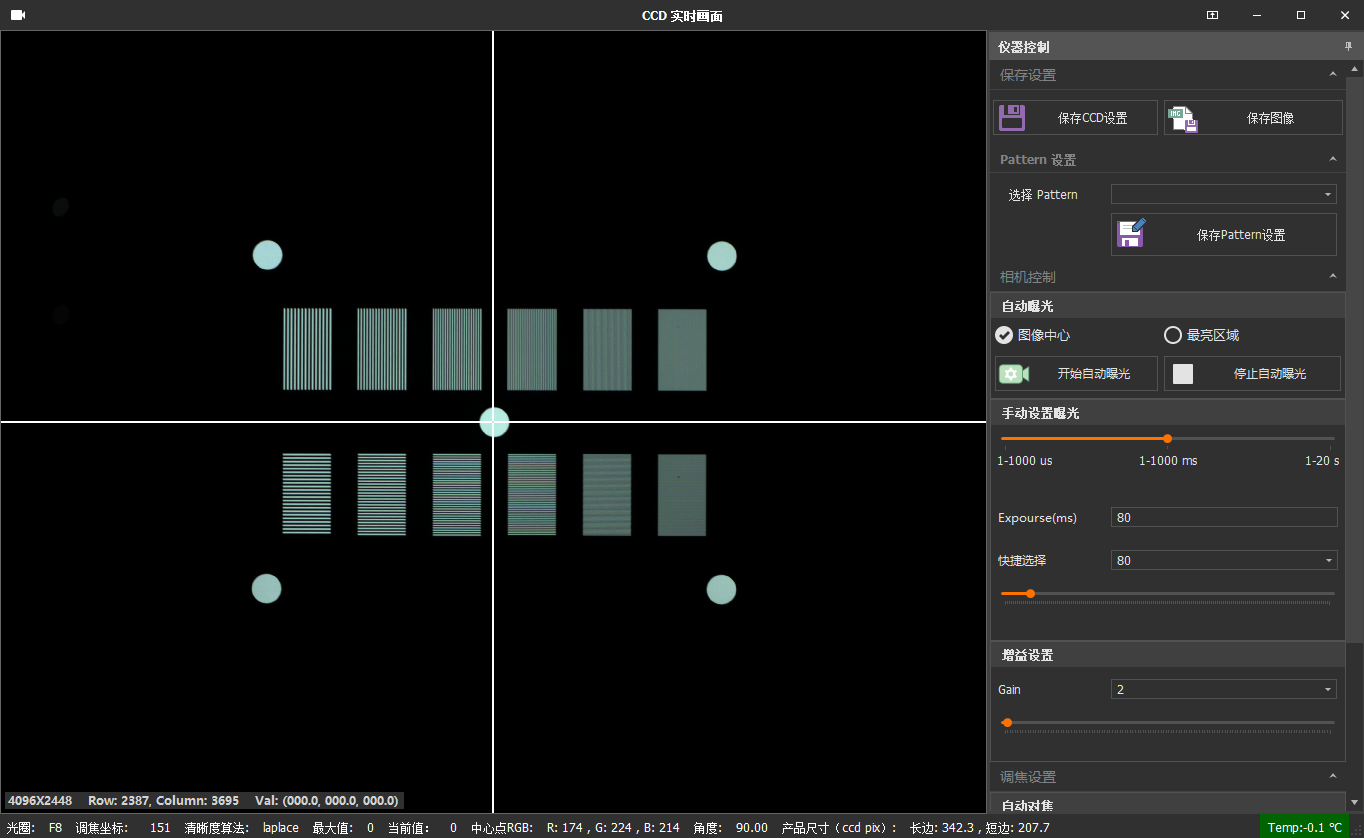Save CCD settings with 保存CCD设置
Image resolution: width=1364 pixels, height=838 pixels.
pos(1075,117)
